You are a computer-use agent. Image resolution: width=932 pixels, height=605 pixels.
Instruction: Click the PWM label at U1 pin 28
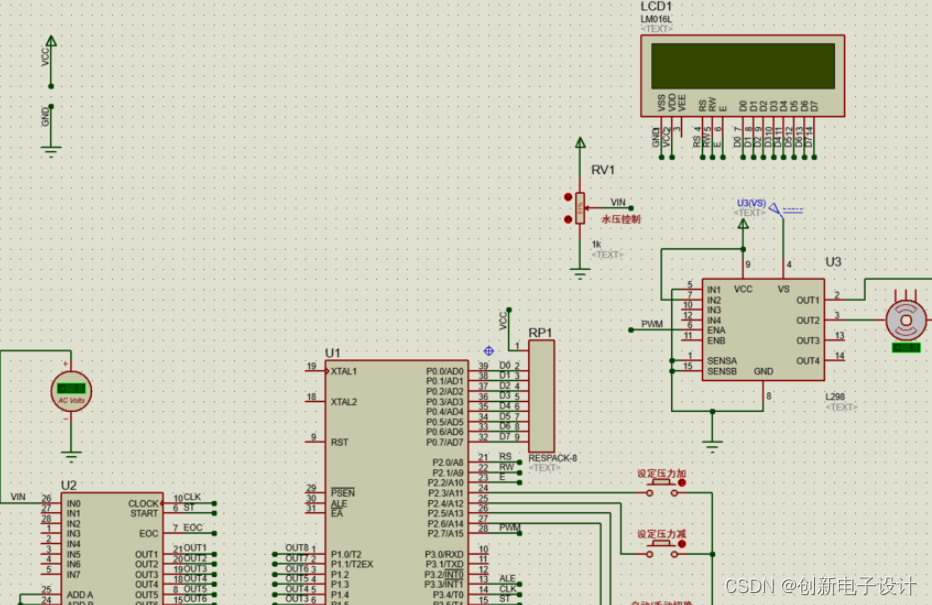pyautogui.click(x=509, y=528)
